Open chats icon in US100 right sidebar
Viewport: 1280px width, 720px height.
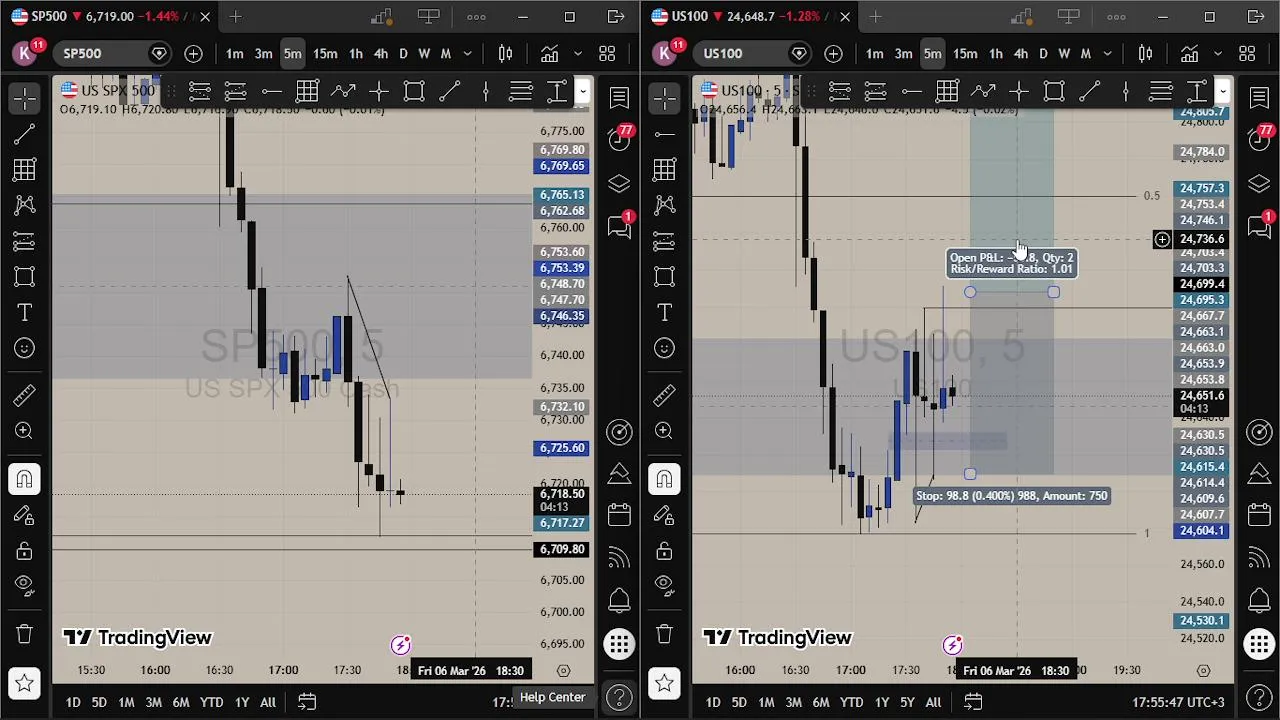1259,227
